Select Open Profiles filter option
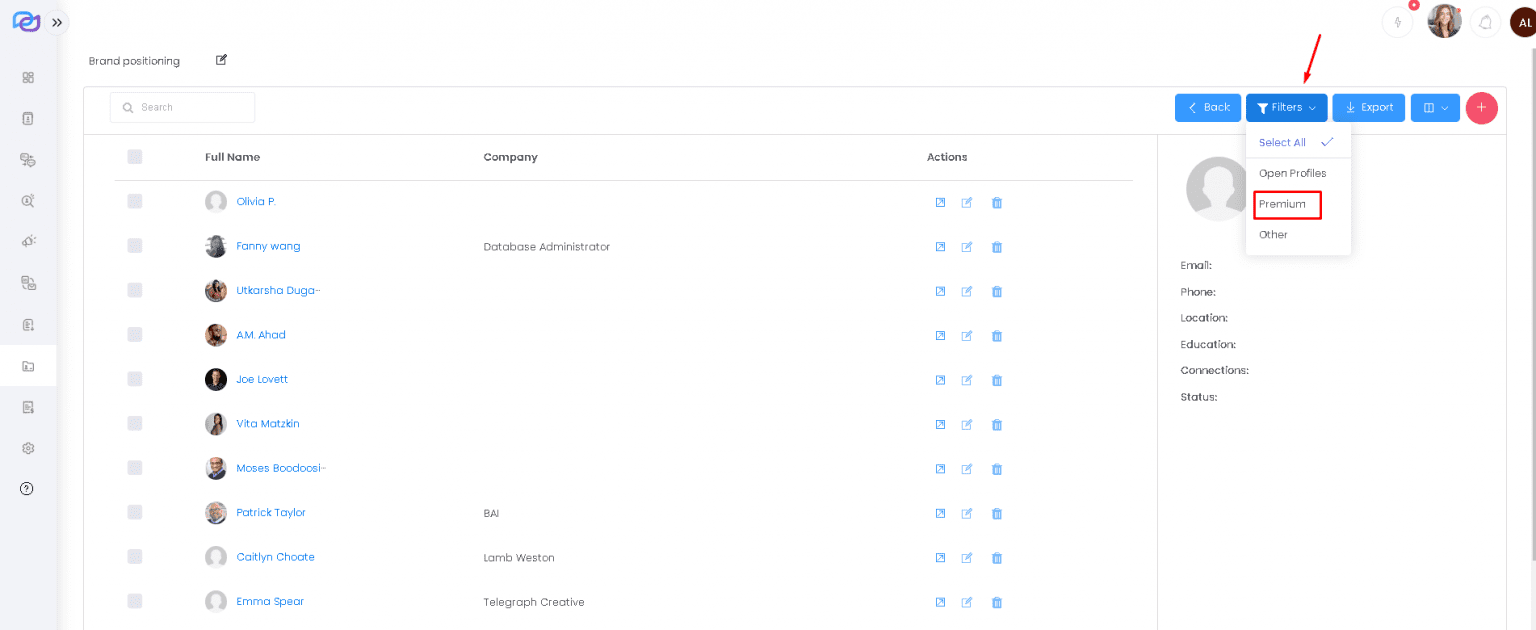This screenshot has height=630, width=1536. tap(1292, 173)
